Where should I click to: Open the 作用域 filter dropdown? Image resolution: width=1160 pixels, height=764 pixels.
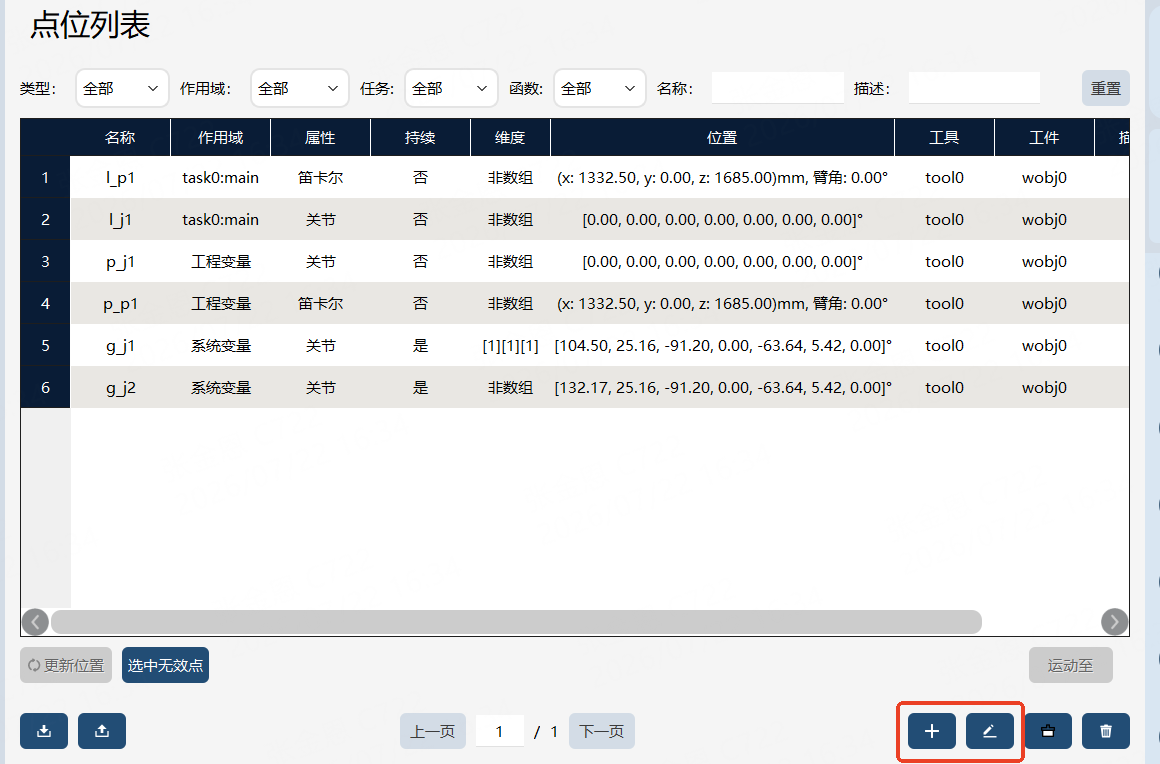pyautogui.click(x=300, y=89)
